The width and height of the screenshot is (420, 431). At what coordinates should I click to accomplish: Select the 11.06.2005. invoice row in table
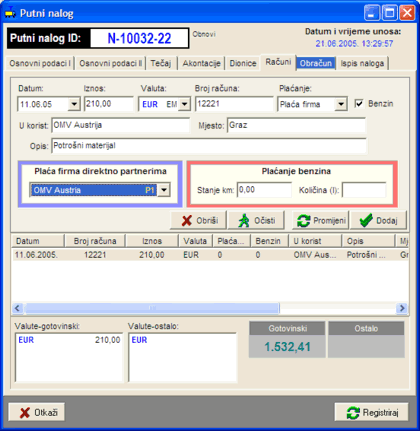210,255
